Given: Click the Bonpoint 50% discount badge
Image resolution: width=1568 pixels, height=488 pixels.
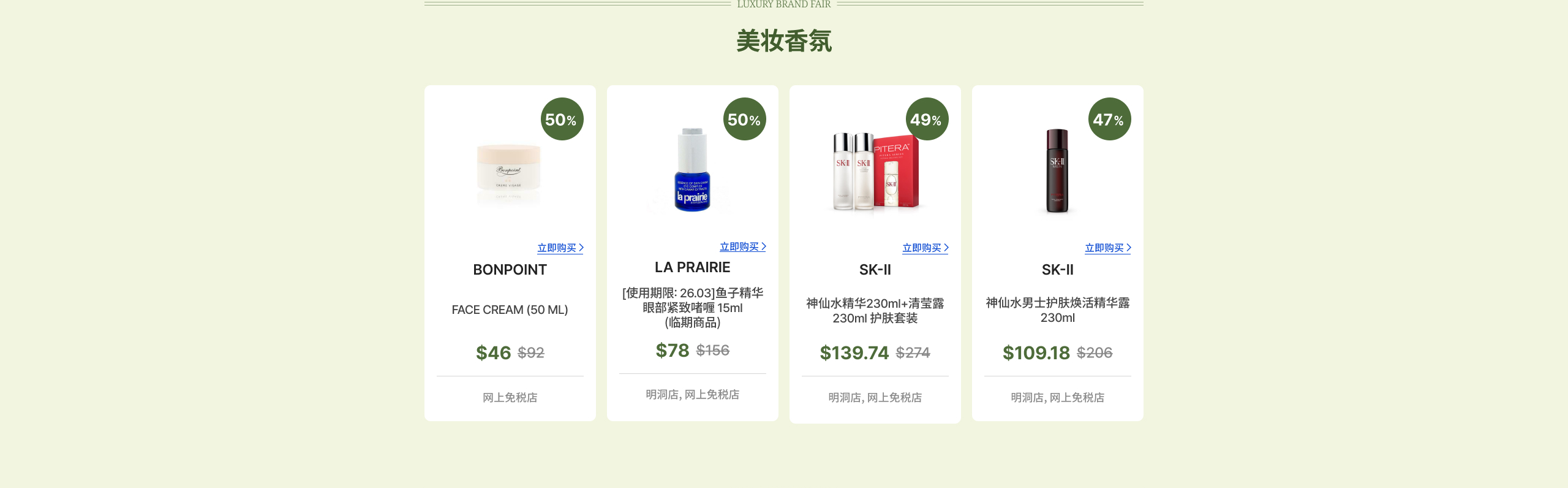Looking at the screenshot, I should pos(562,119).
